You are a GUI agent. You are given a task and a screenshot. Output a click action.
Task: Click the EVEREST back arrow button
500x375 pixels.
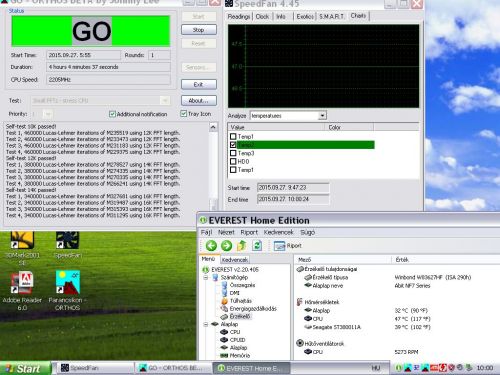tap(211, 246)
